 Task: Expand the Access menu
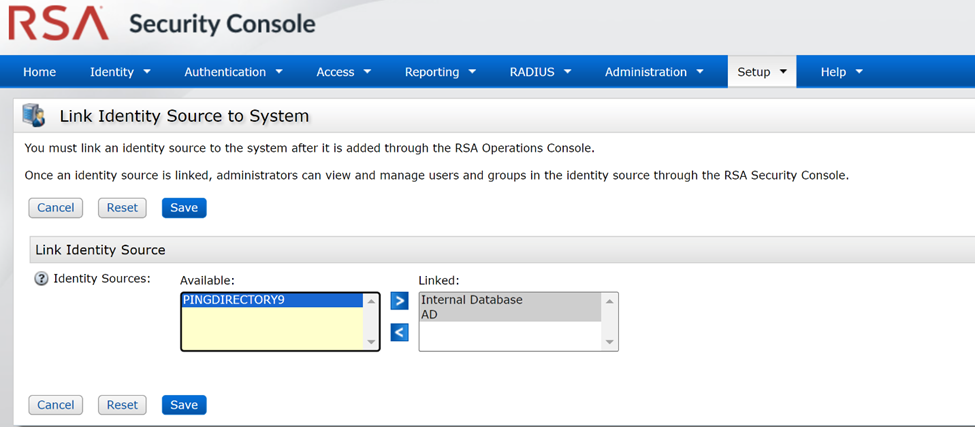[x=343, y=72]
